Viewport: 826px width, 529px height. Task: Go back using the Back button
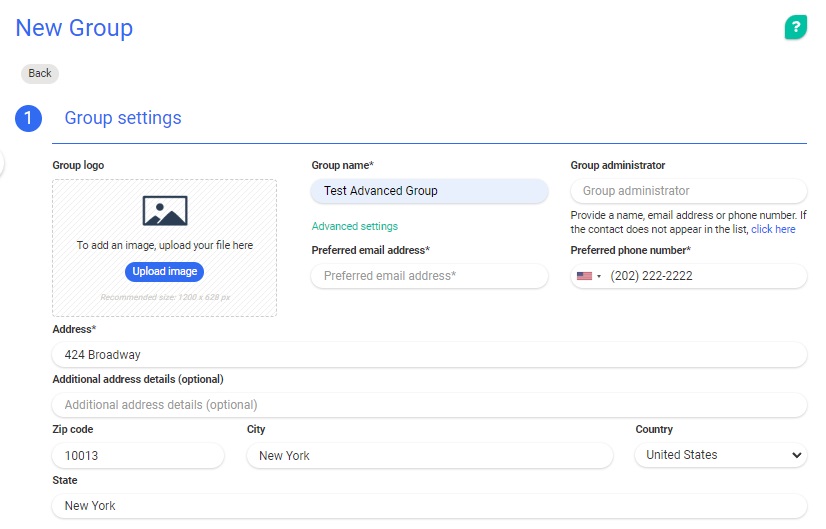tap(40, 73)
